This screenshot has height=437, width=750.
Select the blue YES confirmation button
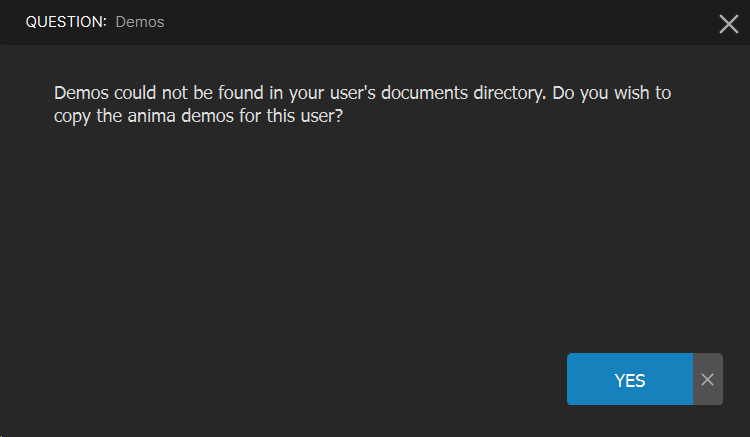[x=629, y=379]
